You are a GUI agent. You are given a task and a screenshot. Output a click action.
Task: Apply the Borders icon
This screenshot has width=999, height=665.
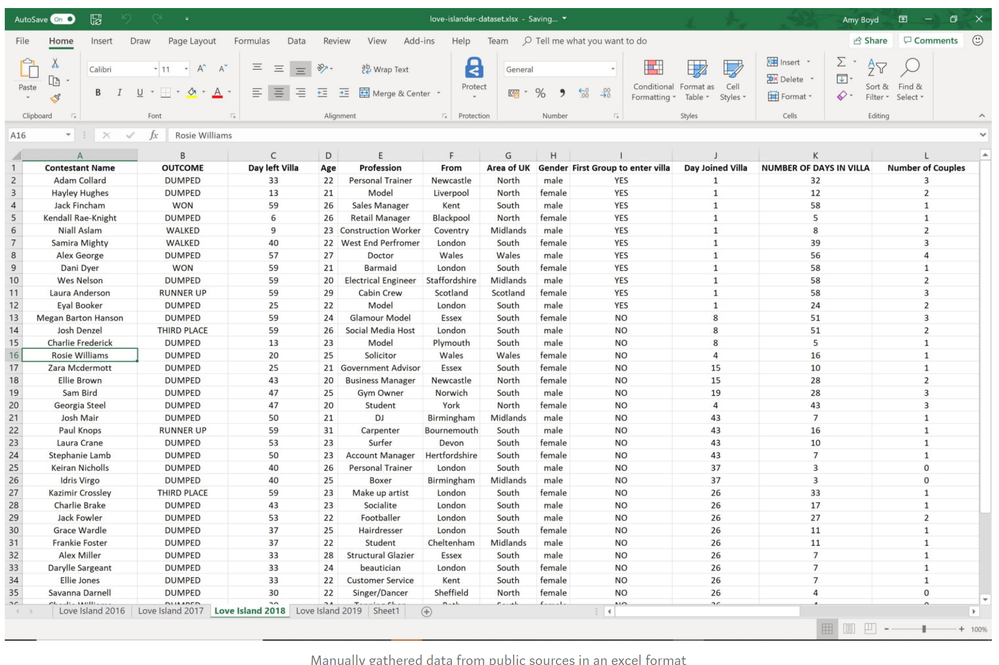point(166,93)
